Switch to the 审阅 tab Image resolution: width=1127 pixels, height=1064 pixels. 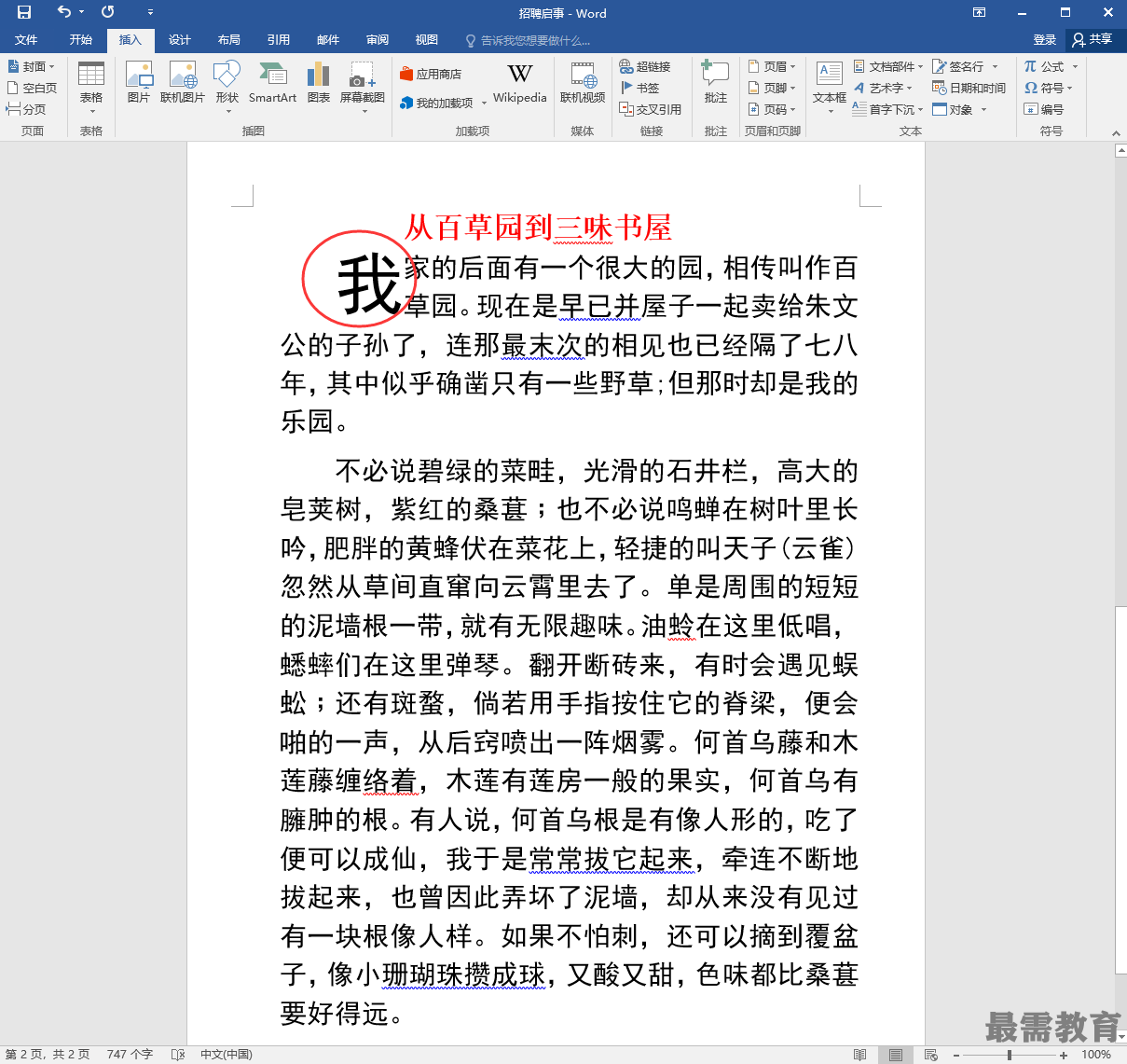point(378,40)
